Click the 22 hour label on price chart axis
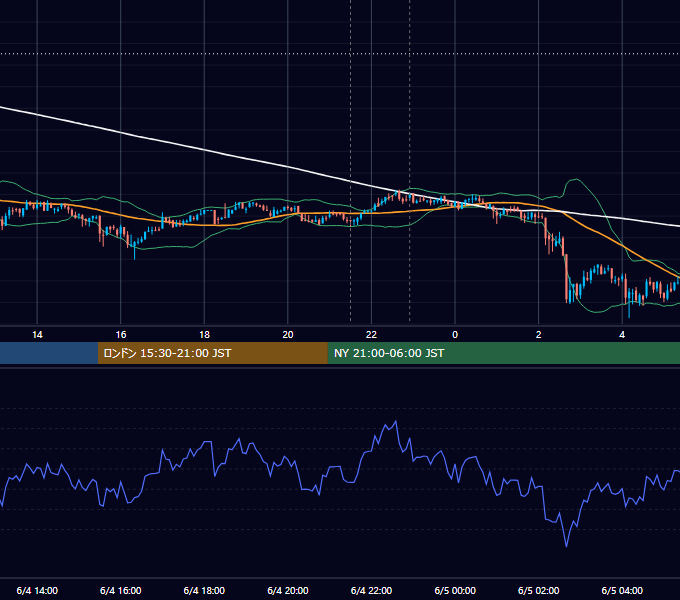The height and width of the screenshot is (600, 680). coord(371,335)
